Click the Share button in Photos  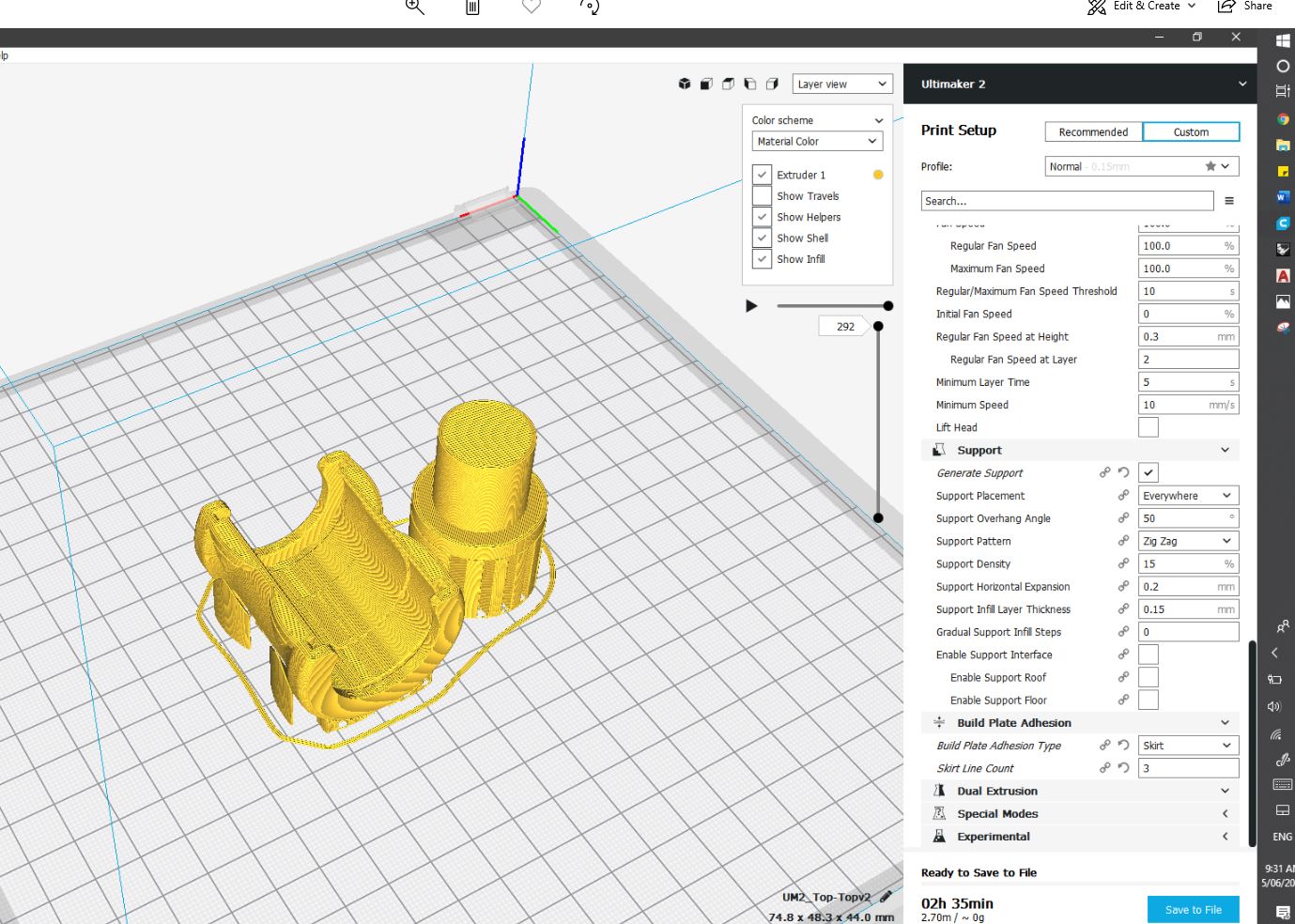[x=1245, y=7]
